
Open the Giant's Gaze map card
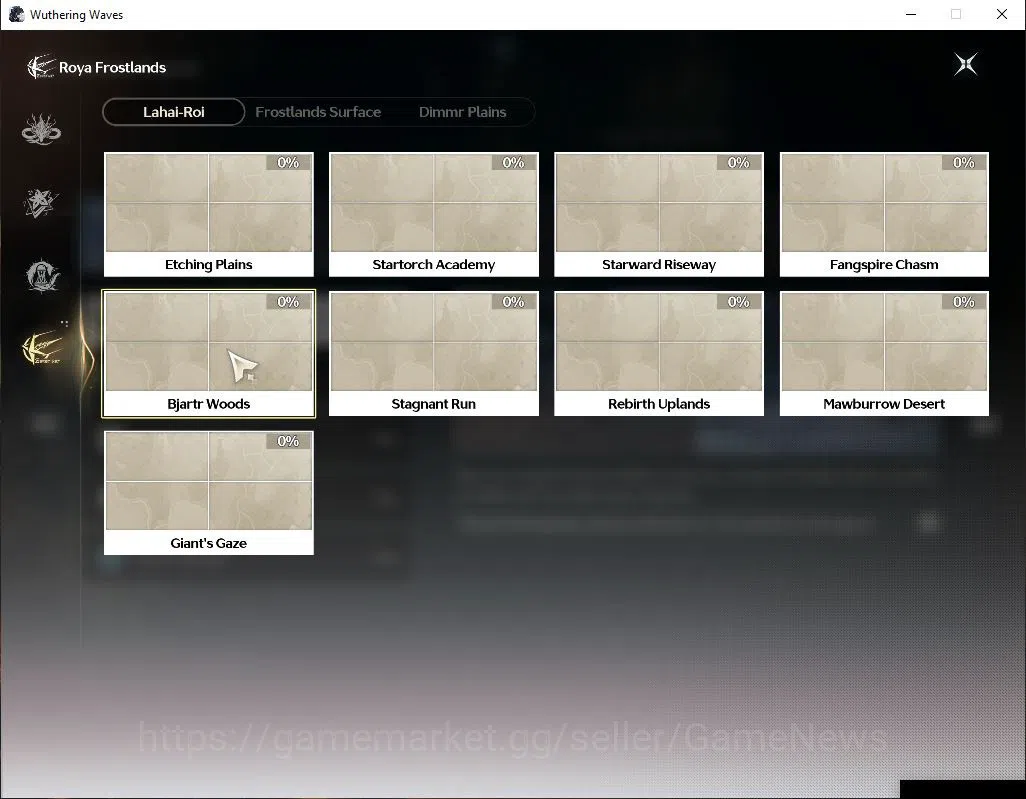(x=209, y=493)
